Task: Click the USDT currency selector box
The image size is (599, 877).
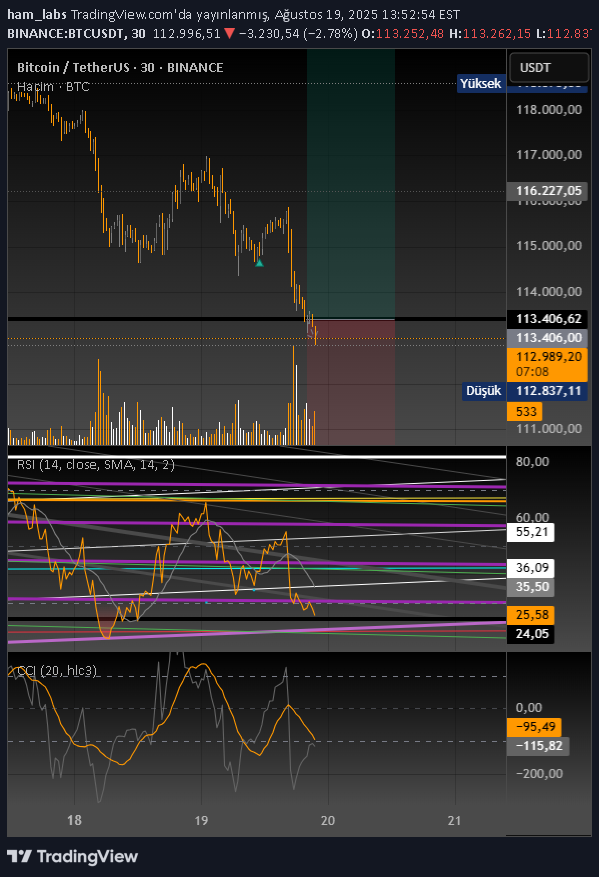Action: [549, 68]
